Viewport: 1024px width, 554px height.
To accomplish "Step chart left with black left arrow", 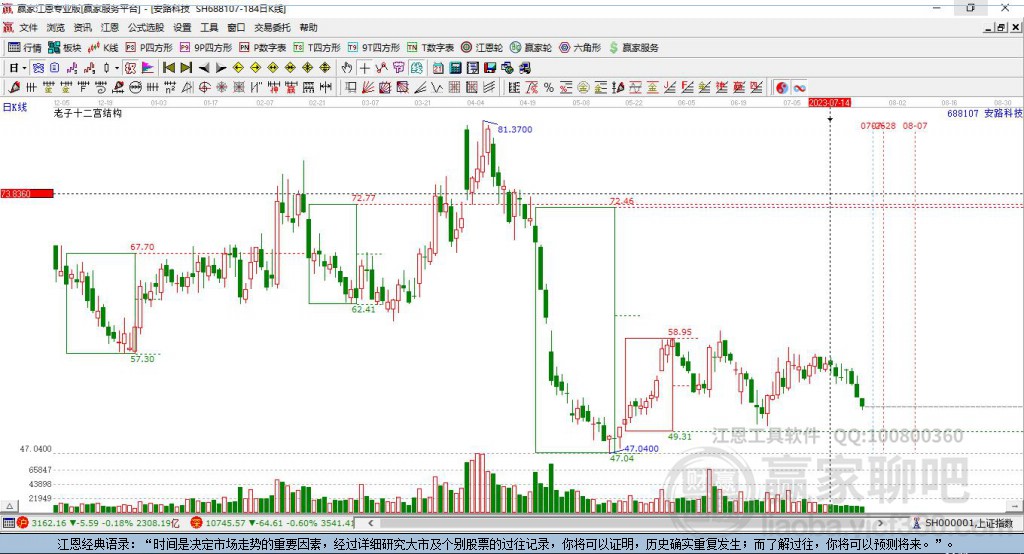I will 204,67.
